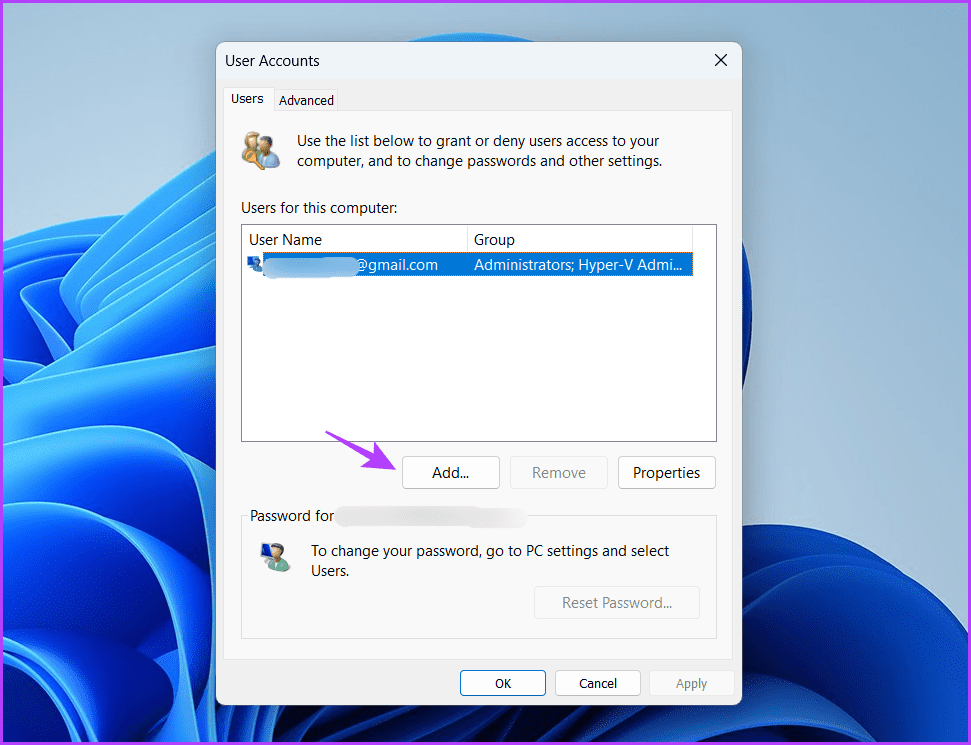The width and height of the screenshot is (971, 745).
Task: Click the single user icon in the password section
Action: [x=276, y=558]
